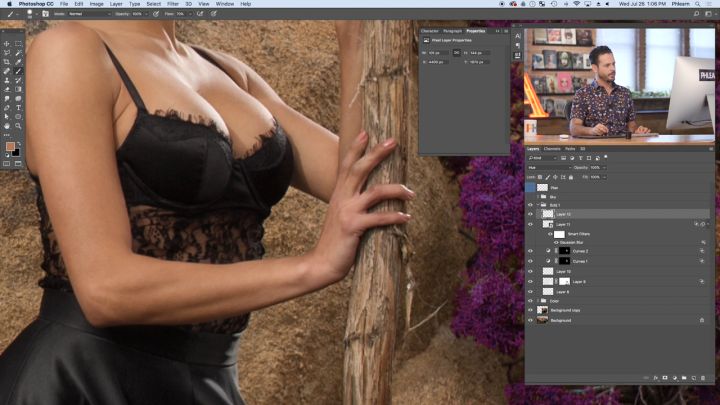Open the Filter menu

[173, 4]
